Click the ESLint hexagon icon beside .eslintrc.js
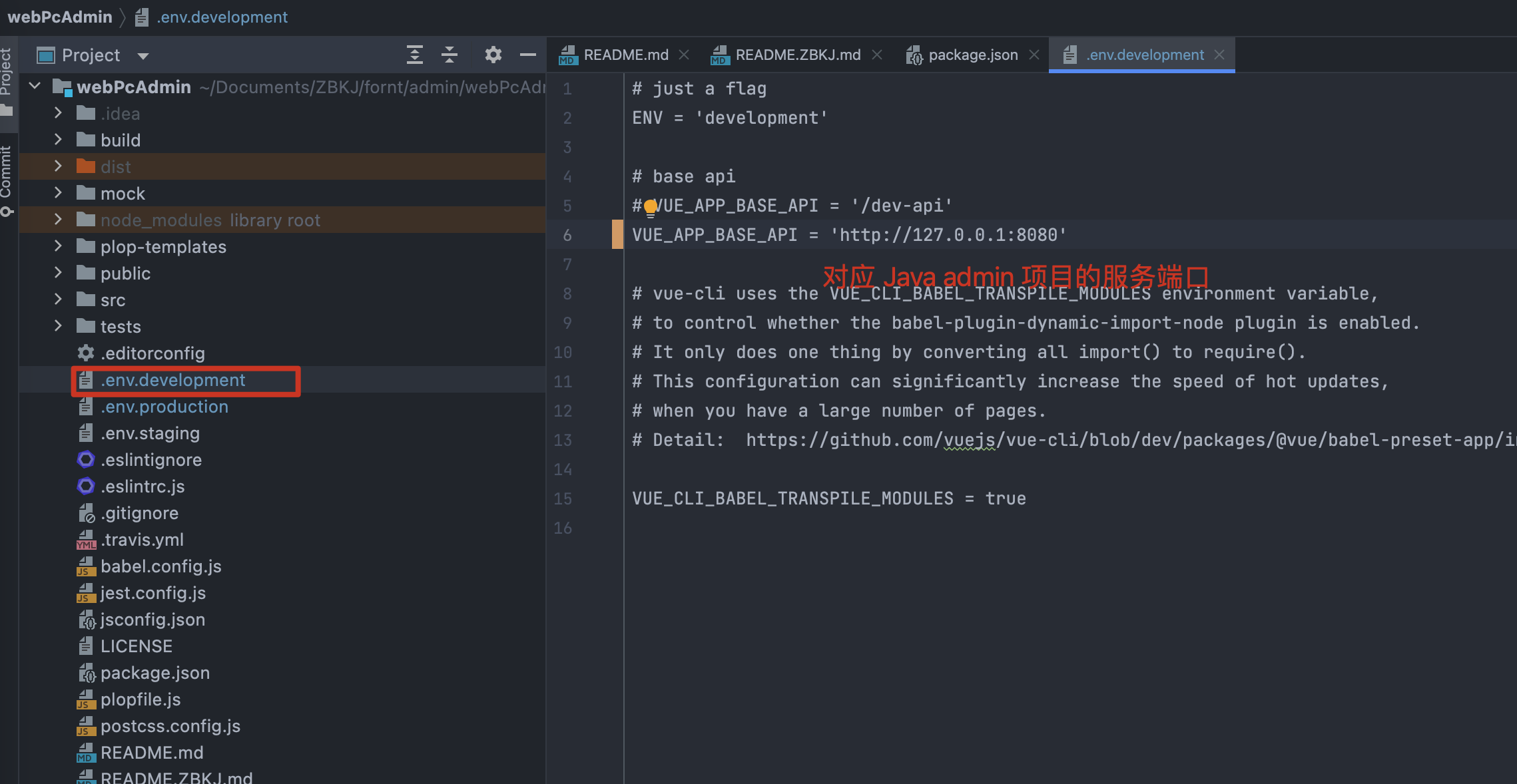This screenshot has height=784, width=1517. (85, 487)
